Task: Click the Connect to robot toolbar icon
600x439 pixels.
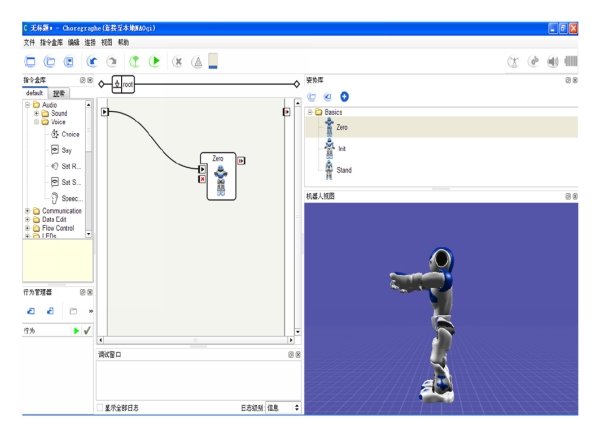Action: pyautogui.click(x=133, y=61)
